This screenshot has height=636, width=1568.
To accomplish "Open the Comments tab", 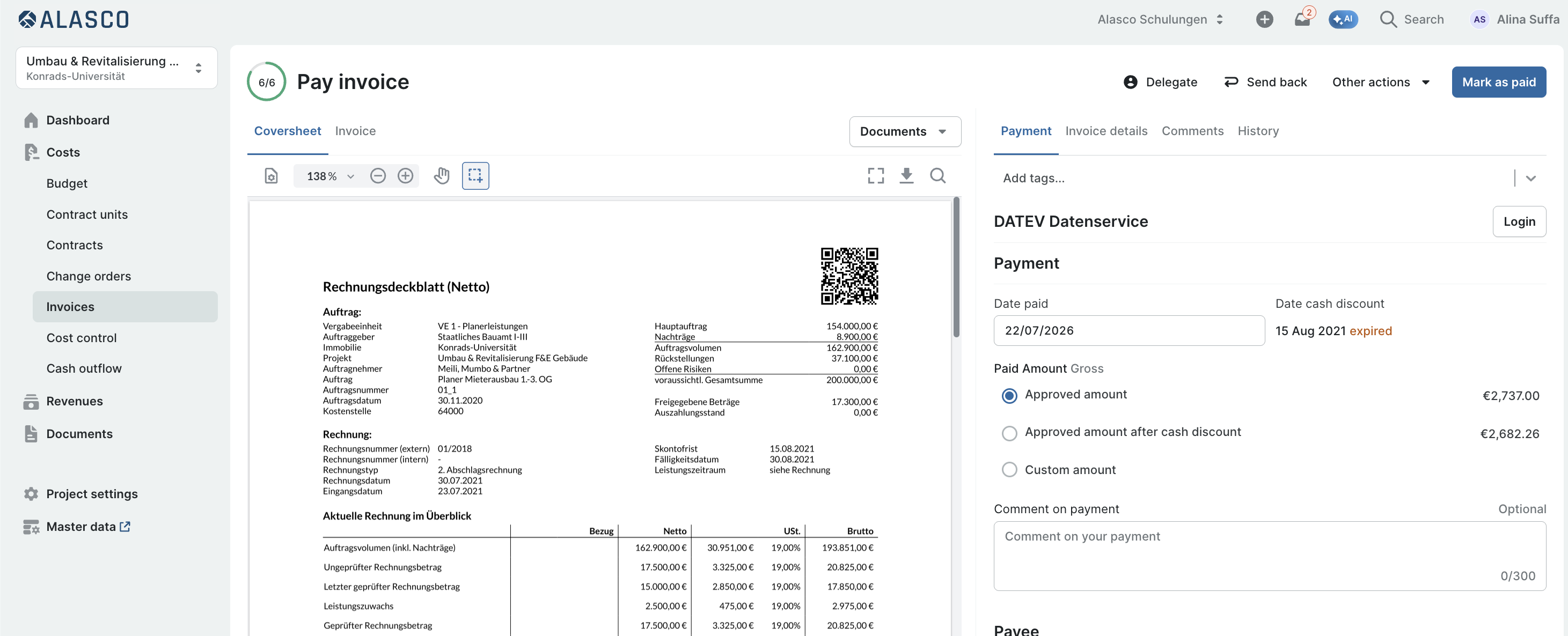I will (x=1192, y=131).
